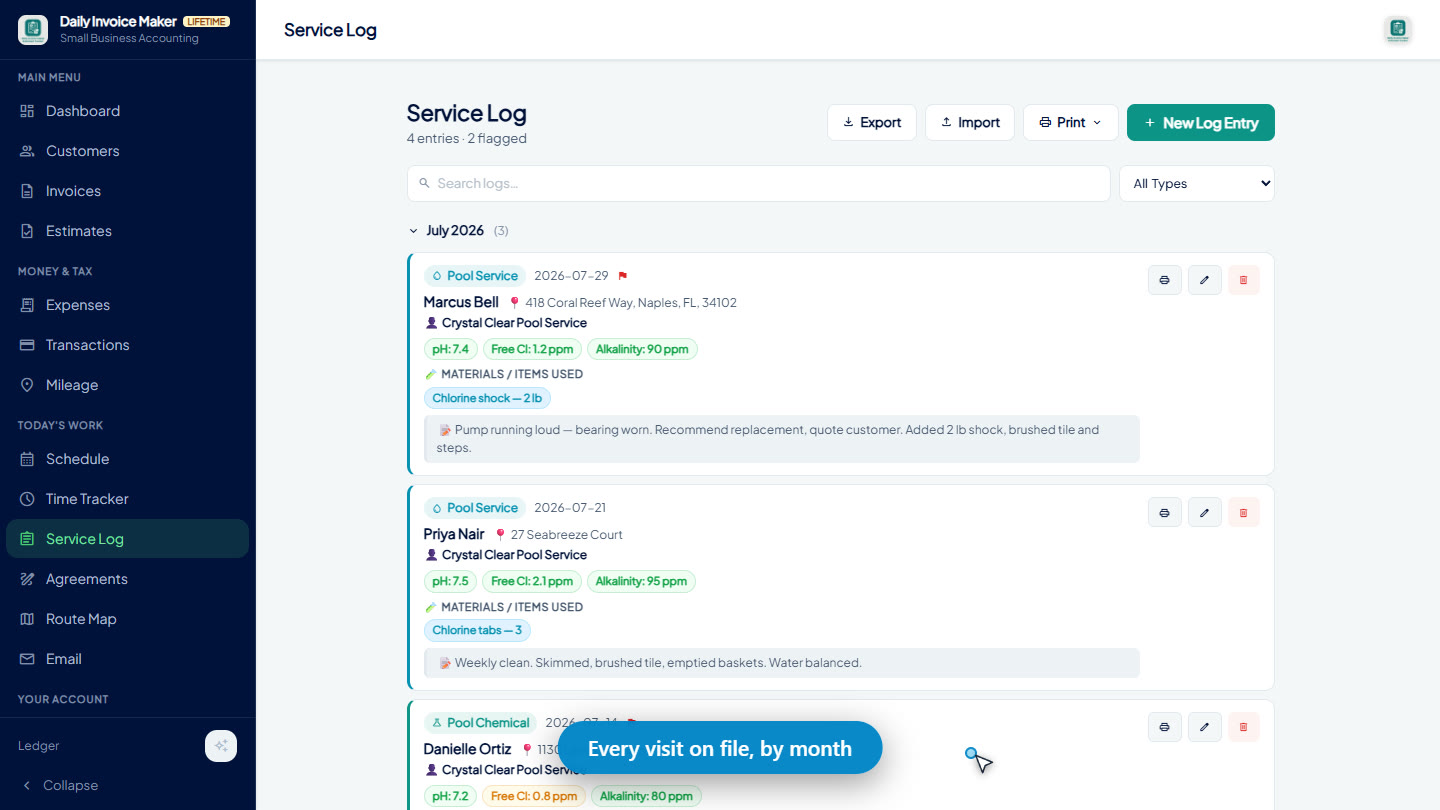Edit Danielle Ortiz's log entry
This screenshot has width=1440, height=810.
click(1205, 727)
